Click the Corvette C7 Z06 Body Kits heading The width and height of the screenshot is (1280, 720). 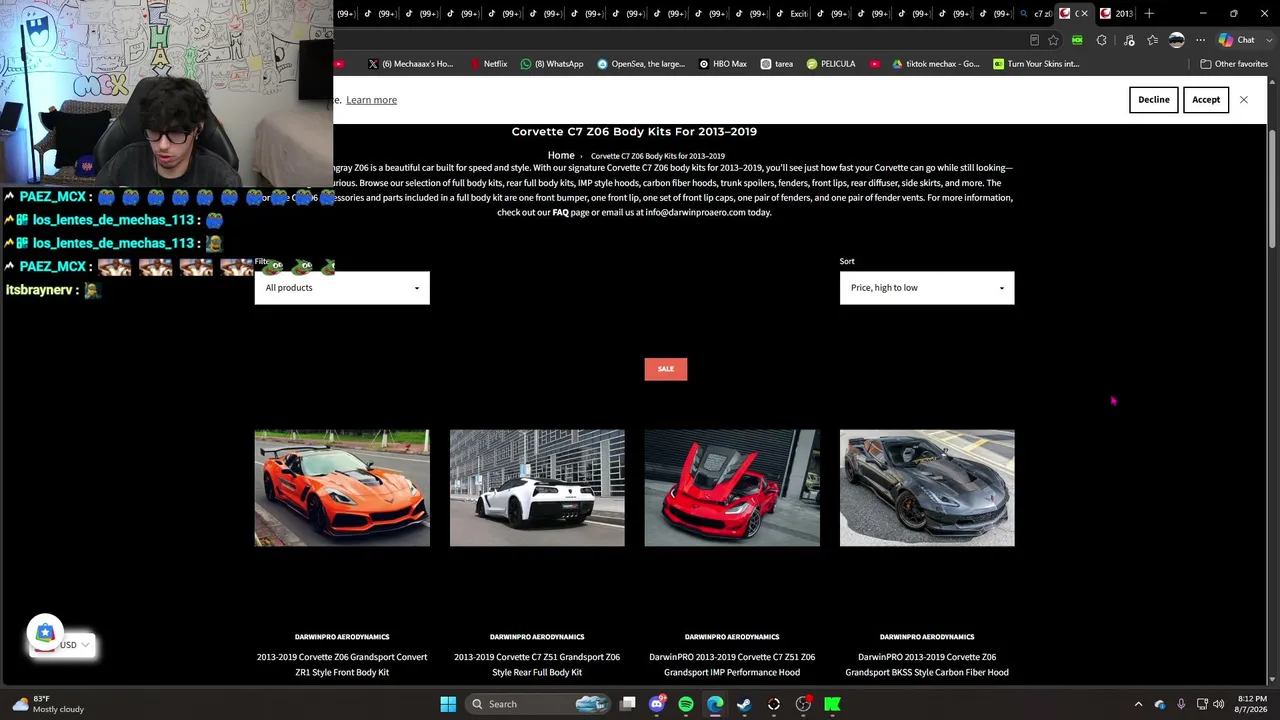[634, 132]
